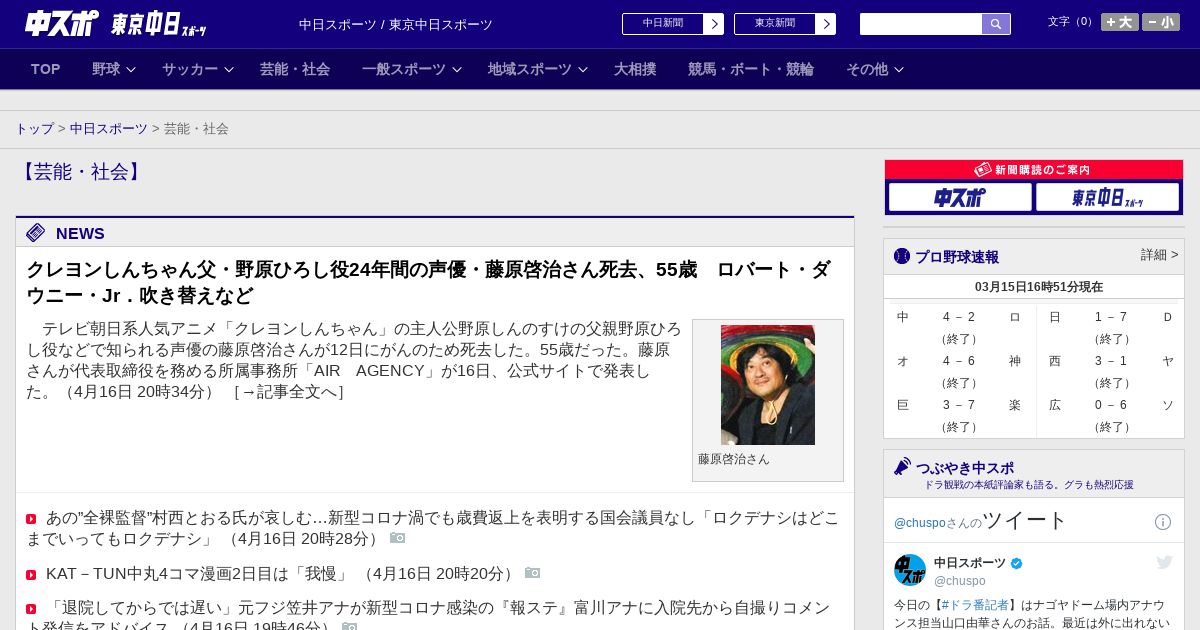Click 中日スポーツ breadcrumb link
Viewport: 1200px width, 630px height.
[x=109, y=129]
